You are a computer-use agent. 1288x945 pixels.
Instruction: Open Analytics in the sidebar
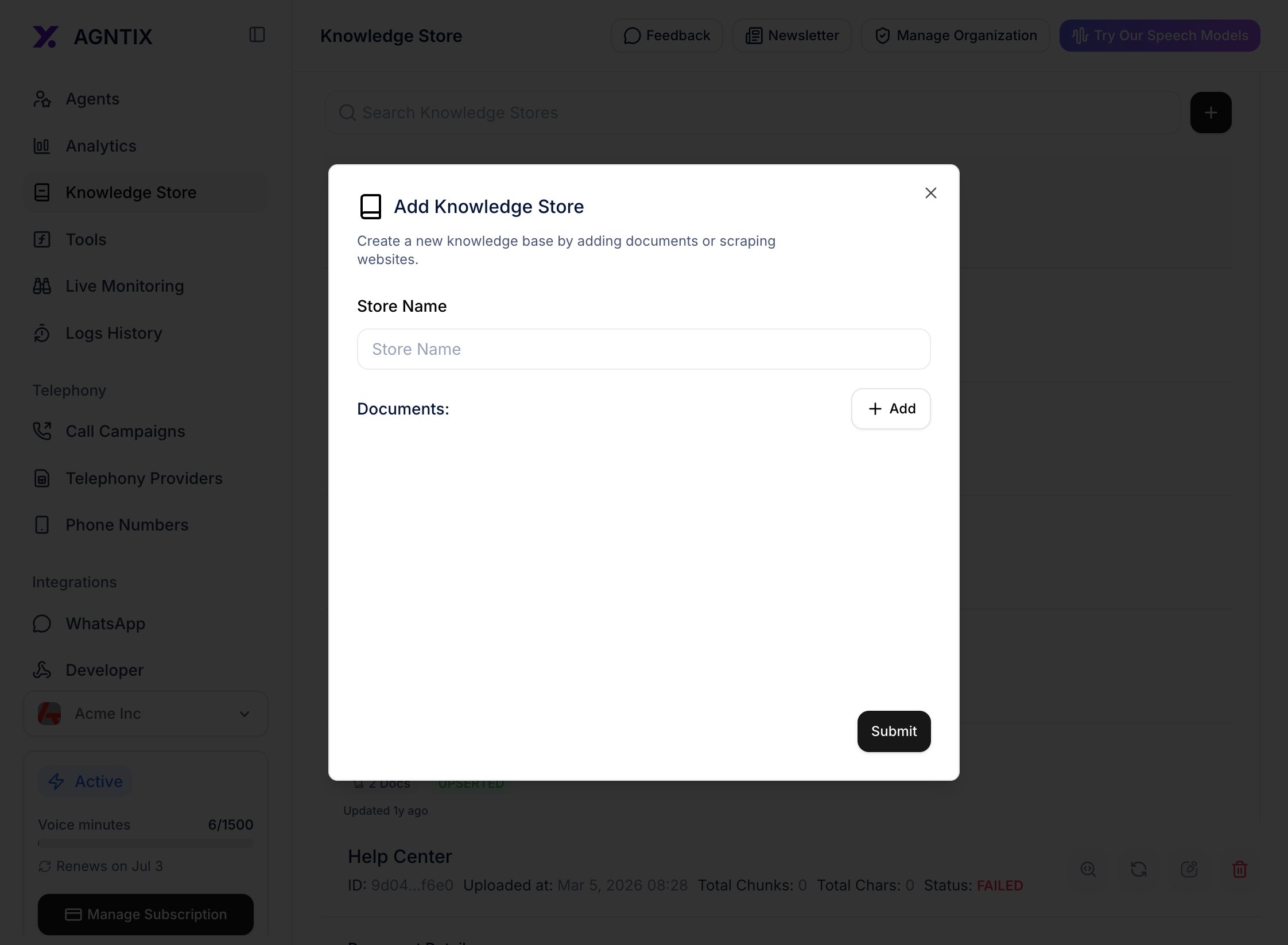(x=145, y=146)
